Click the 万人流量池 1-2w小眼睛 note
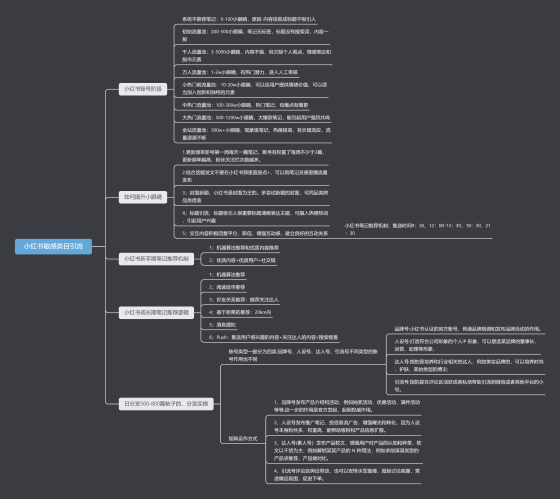 [240, 72]
